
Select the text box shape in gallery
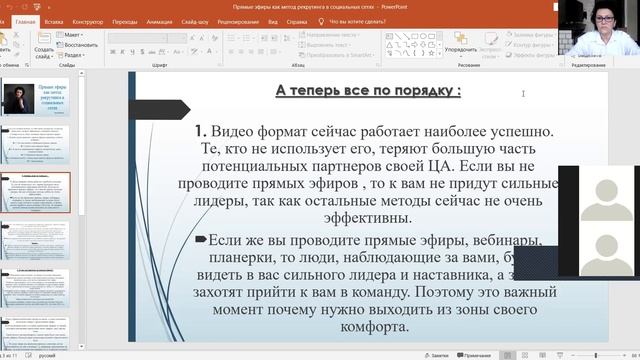389,36
